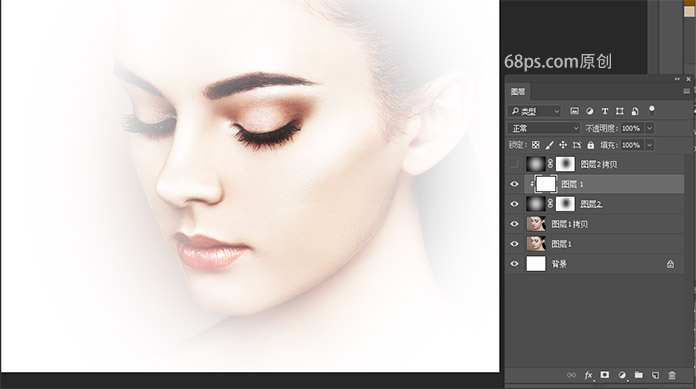Select layer named 图层2拷贝
The image size is (696, 389).
point(598,164)
